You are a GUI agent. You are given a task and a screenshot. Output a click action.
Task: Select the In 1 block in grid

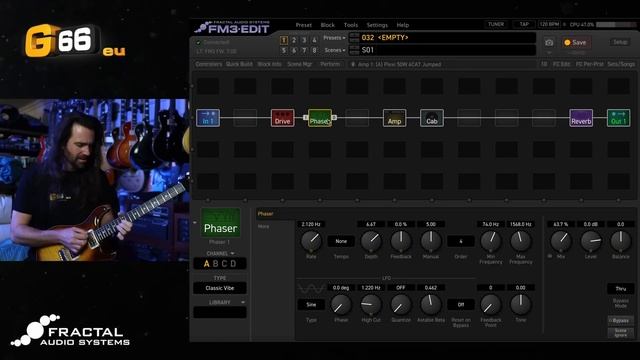[x=208, y=118]
